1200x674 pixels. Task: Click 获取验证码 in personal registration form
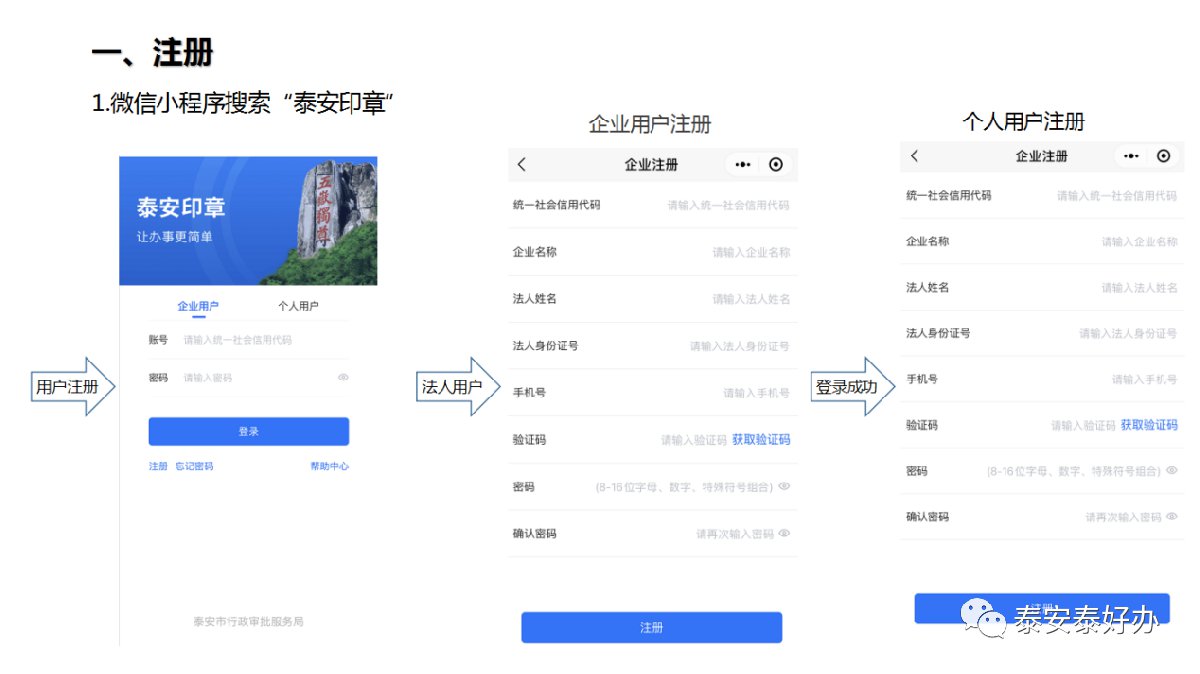[1149, 425]
